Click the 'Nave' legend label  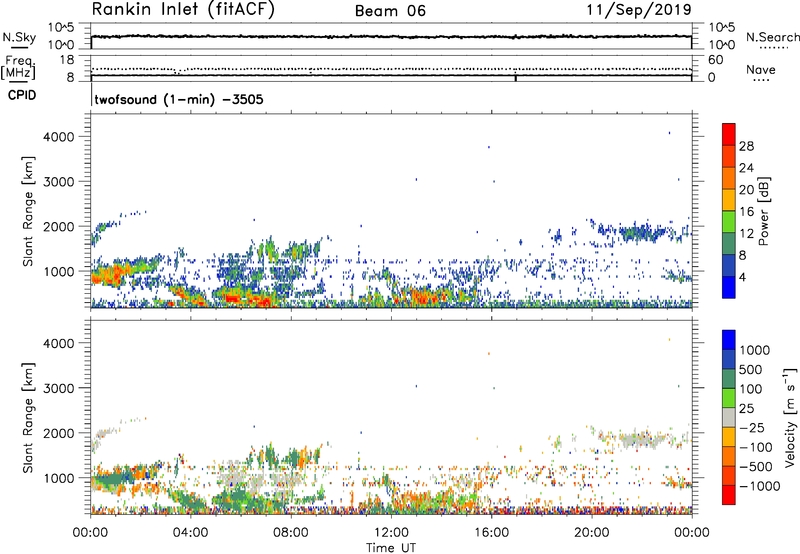[761, 70]
